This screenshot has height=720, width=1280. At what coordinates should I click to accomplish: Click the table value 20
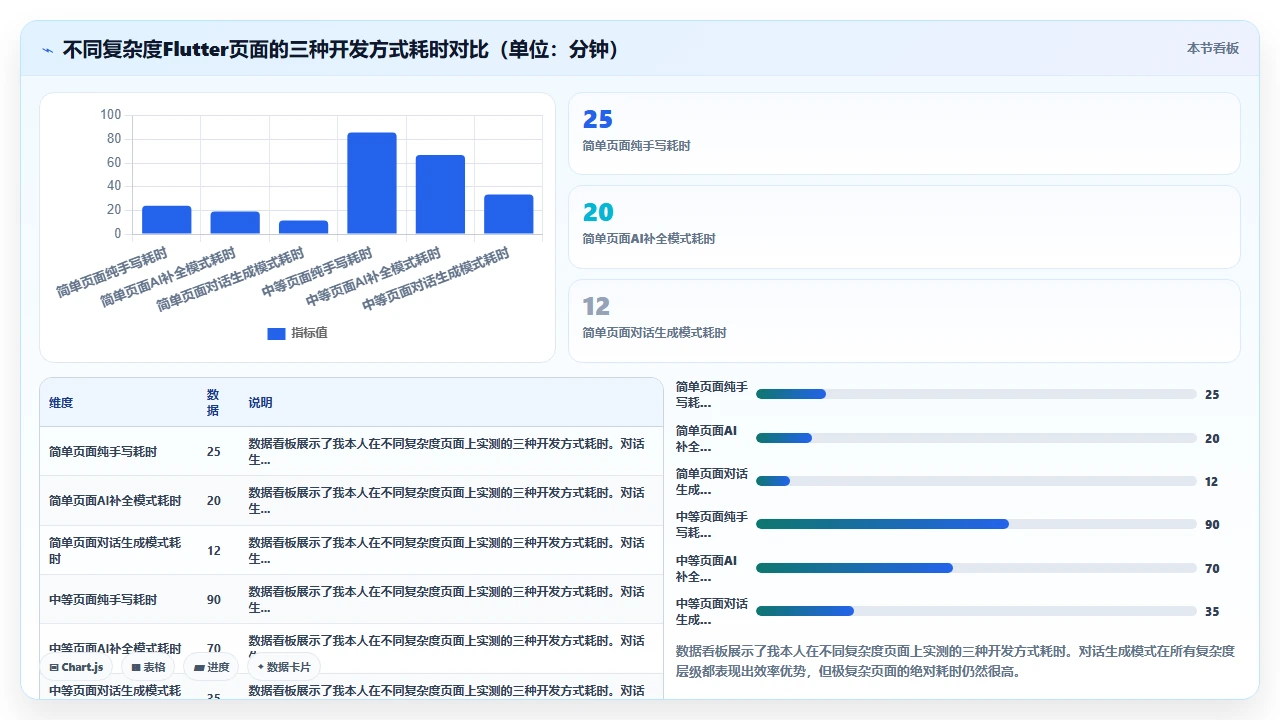point(214,501)
